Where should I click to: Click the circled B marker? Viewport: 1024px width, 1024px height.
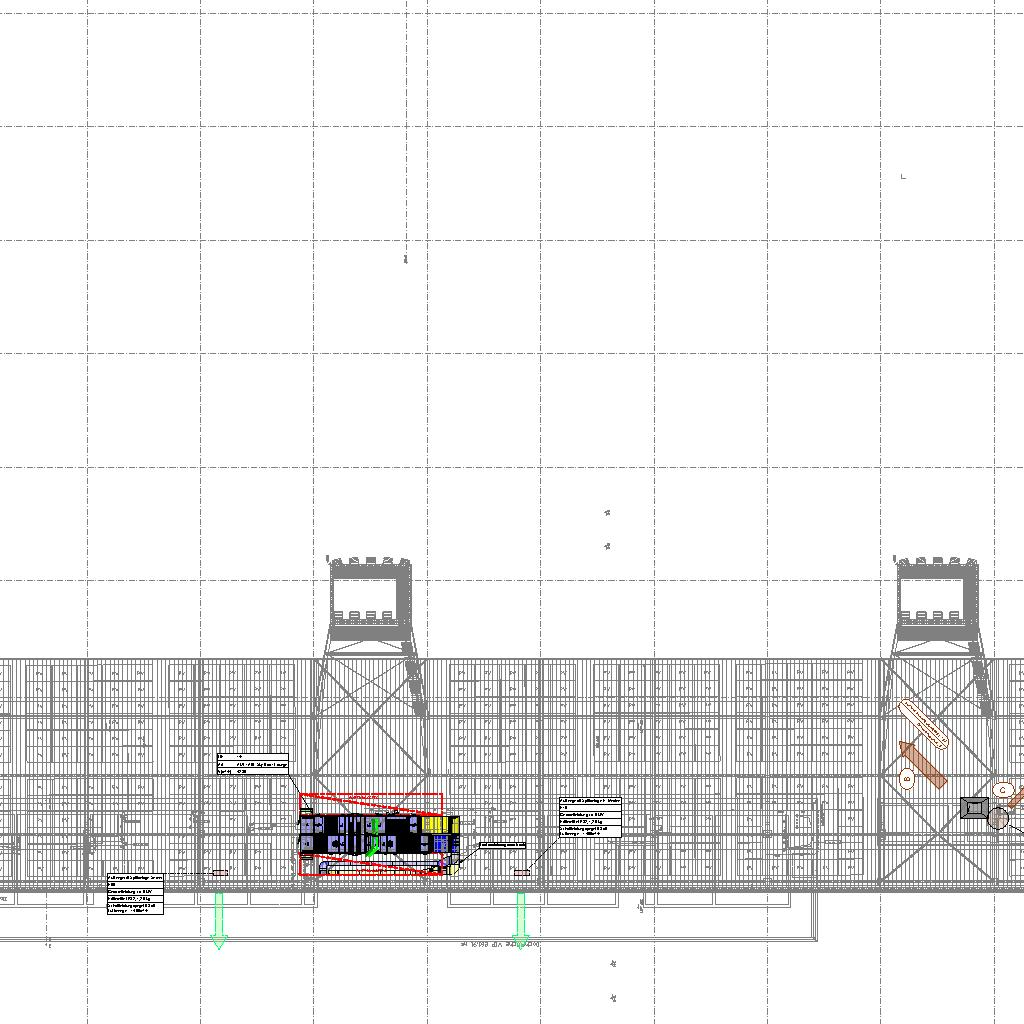coord(908,777)
